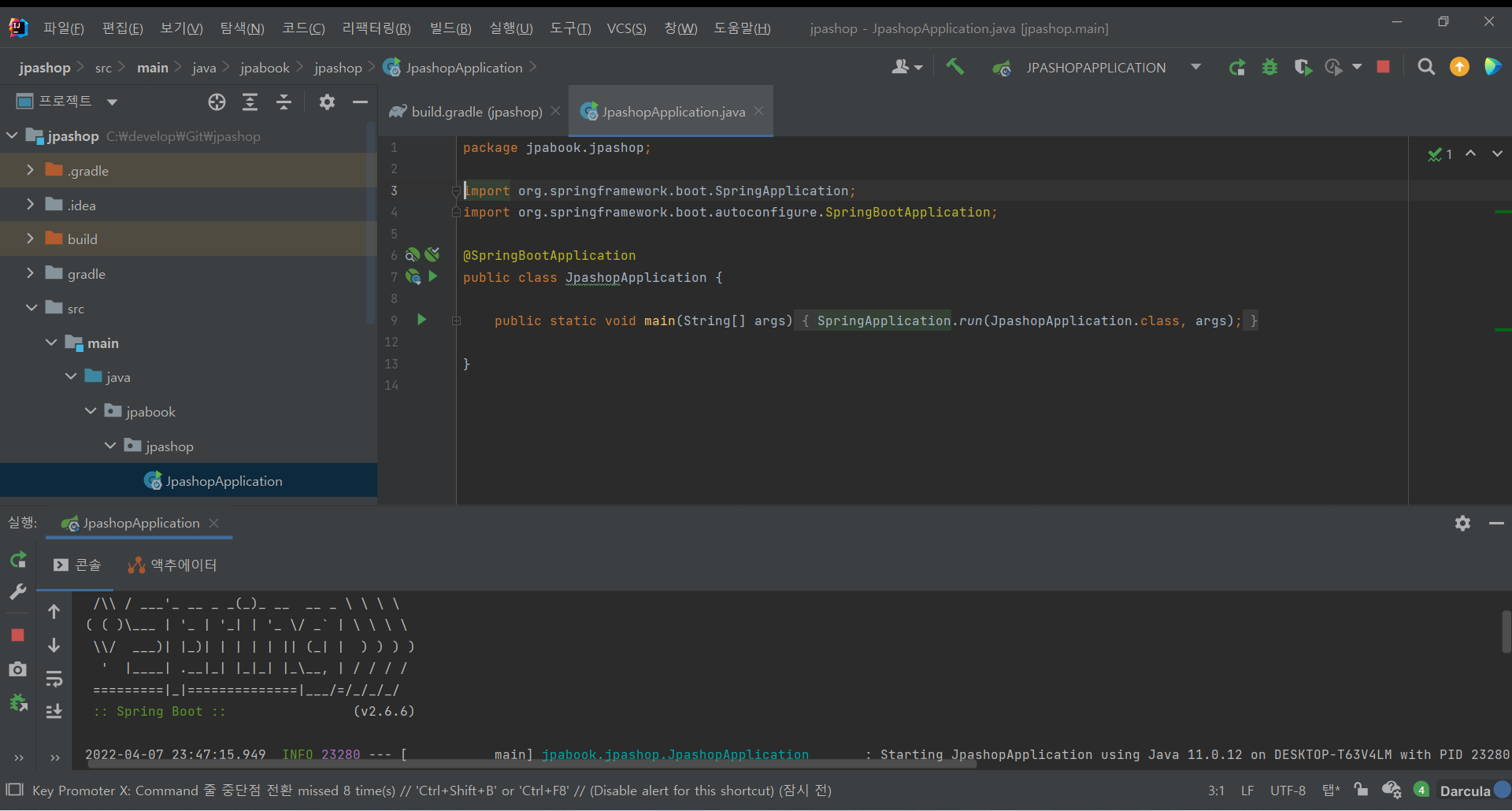Toggle scroll to end of console
1512x811 pixels.
tap(54, 712)
